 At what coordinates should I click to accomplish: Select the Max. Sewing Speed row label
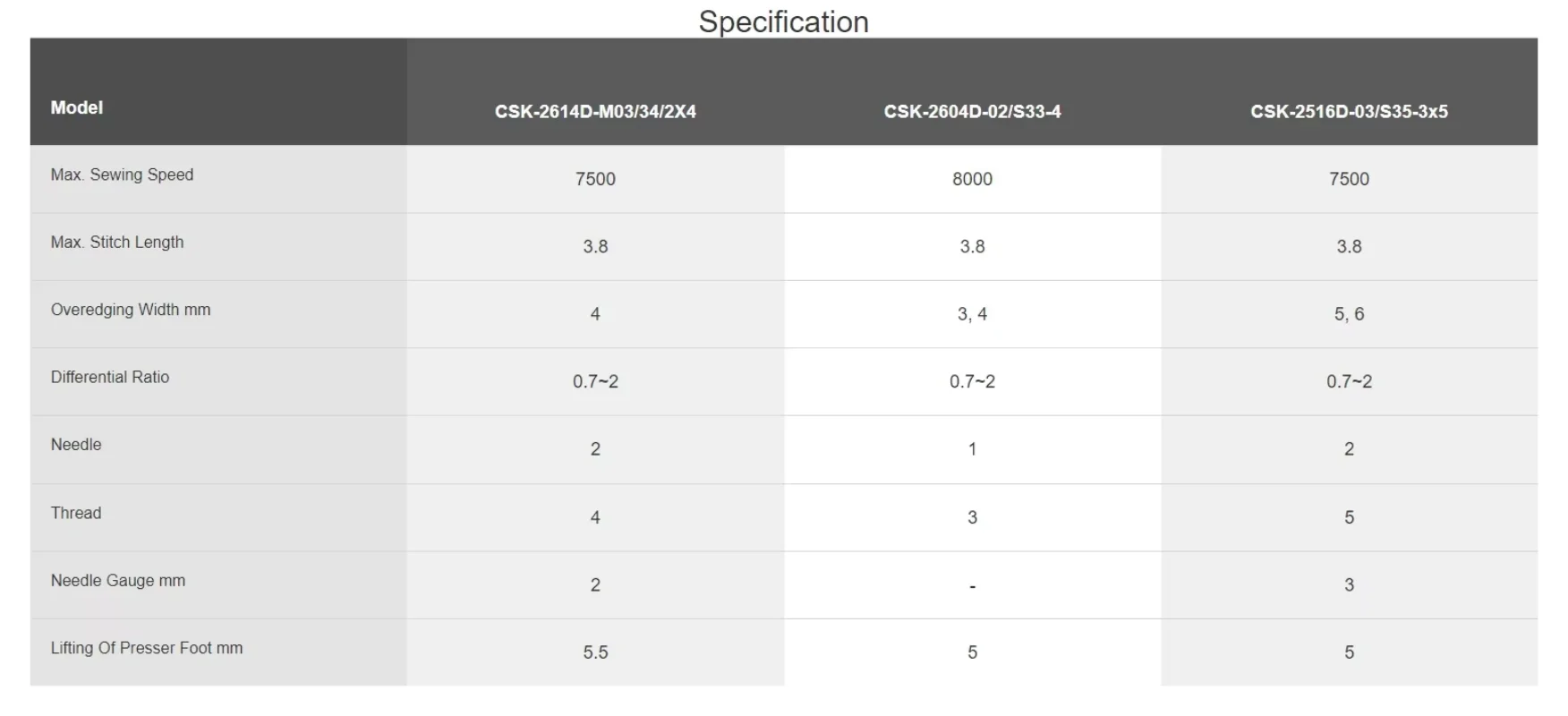(122, 175)
